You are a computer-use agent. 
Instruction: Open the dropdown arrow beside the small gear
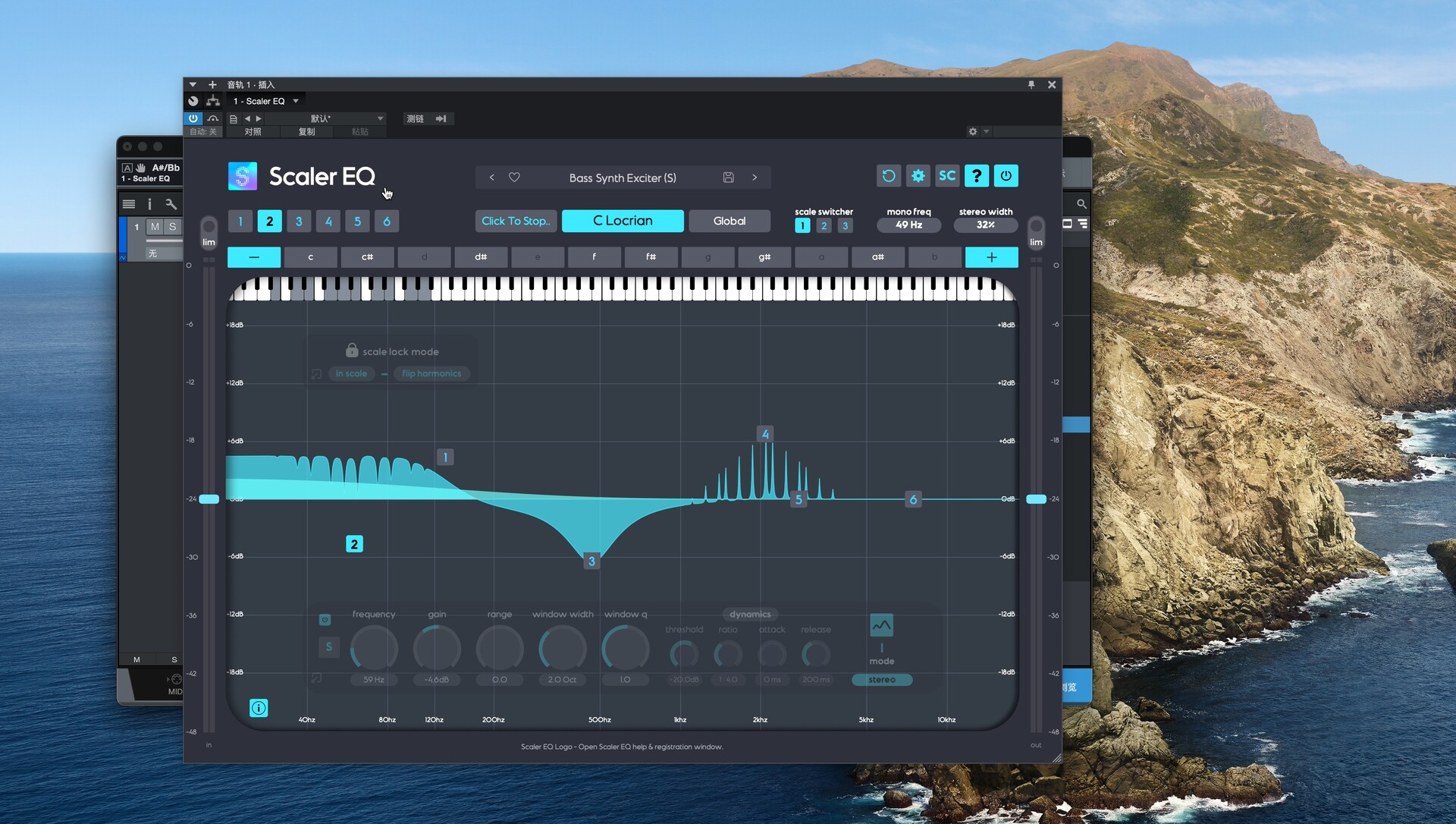987,131
